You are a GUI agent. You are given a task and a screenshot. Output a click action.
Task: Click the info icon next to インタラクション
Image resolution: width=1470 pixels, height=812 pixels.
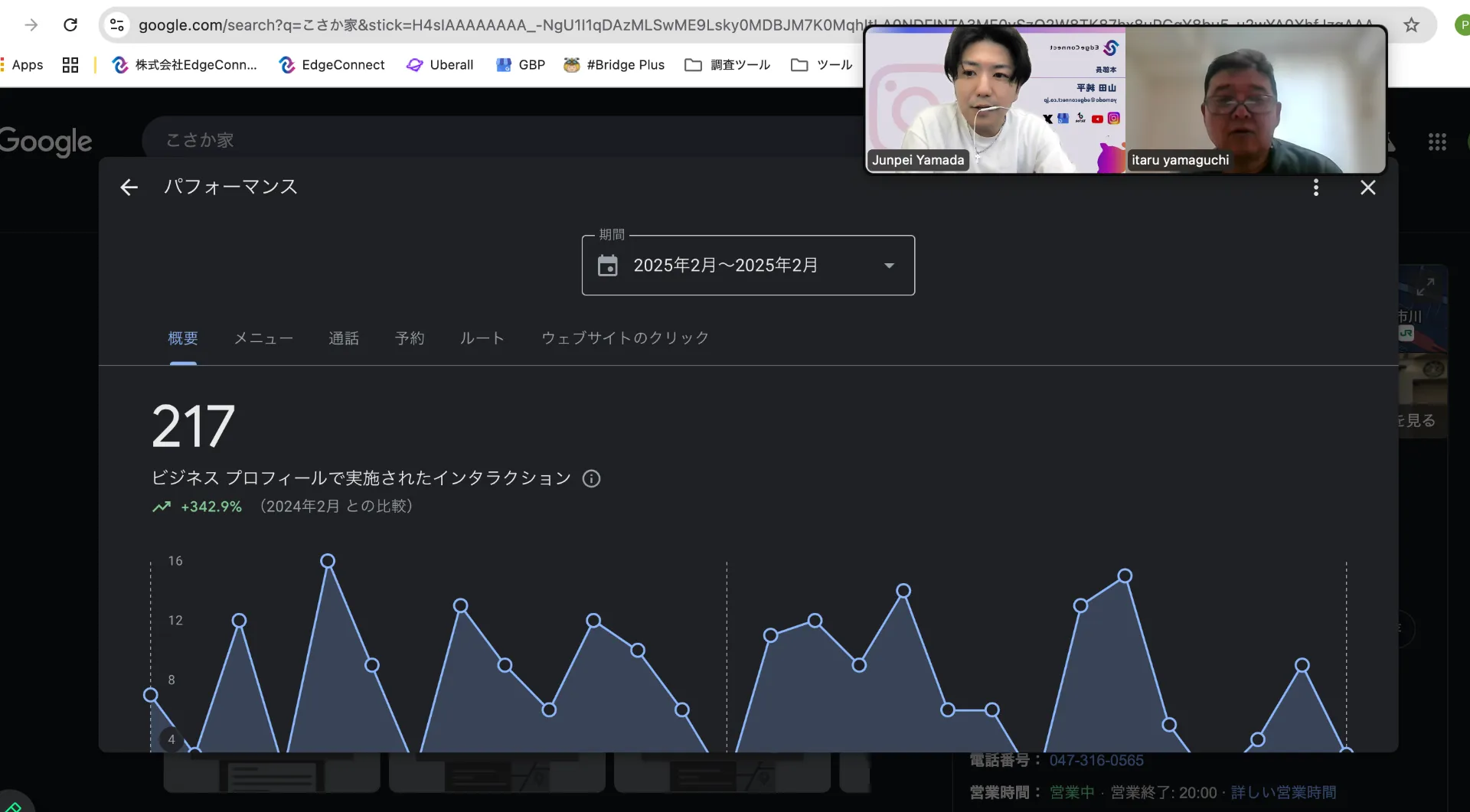(x=591, y=479)
